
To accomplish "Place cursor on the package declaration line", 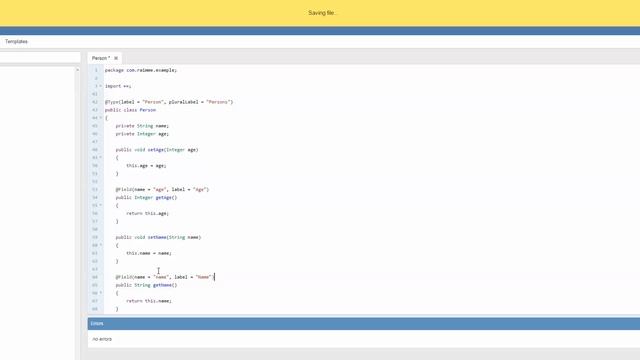I will (x=141, y=70).
